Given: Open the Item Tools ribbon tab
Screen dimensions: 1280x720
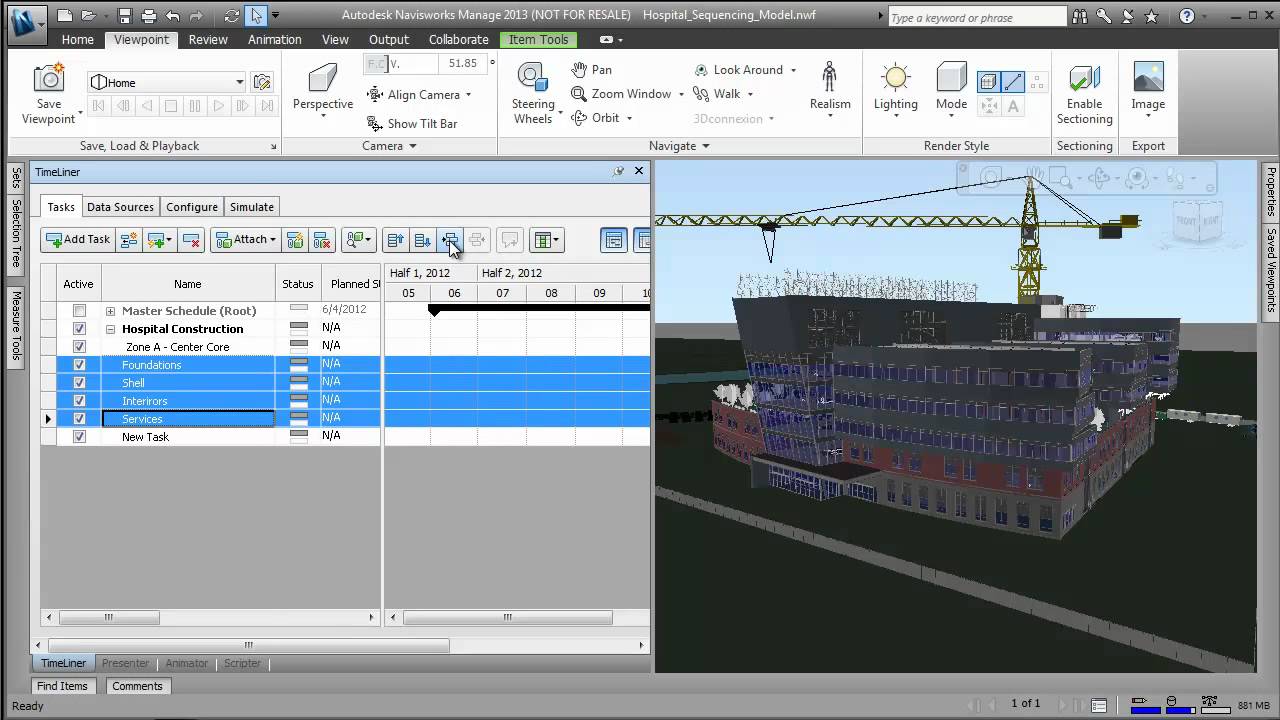Looking at the screenshot, I should 538,40.
